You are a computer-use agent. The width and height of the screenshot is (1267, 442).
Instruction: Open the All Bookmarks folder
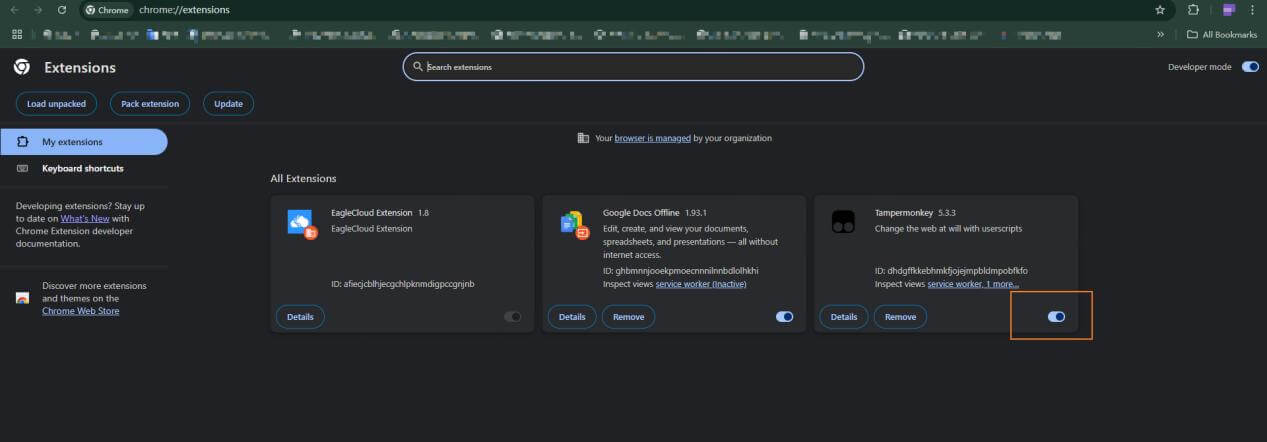1220,34
